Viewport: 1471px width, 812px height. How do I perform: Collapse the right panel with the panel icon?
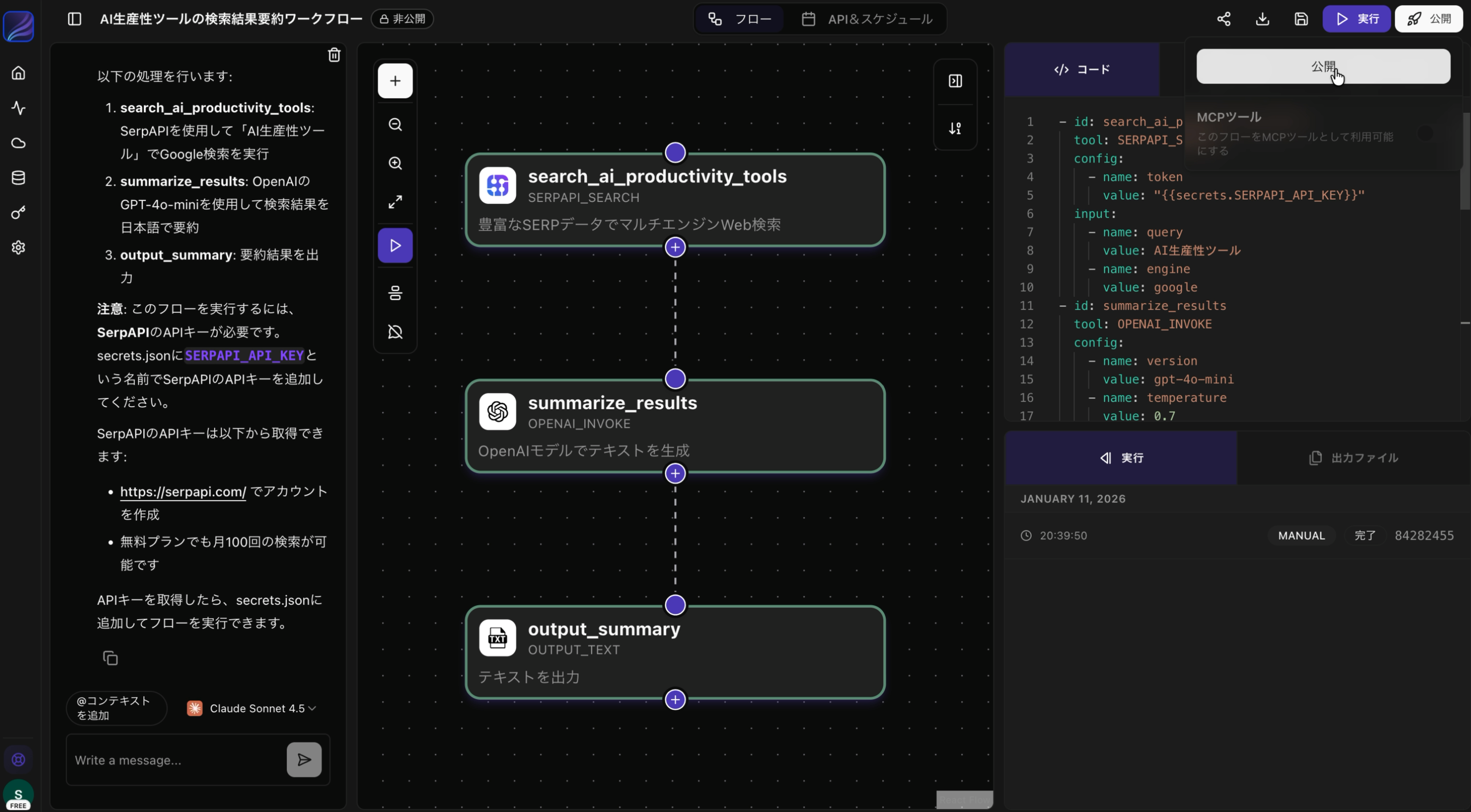pos(955,81)
